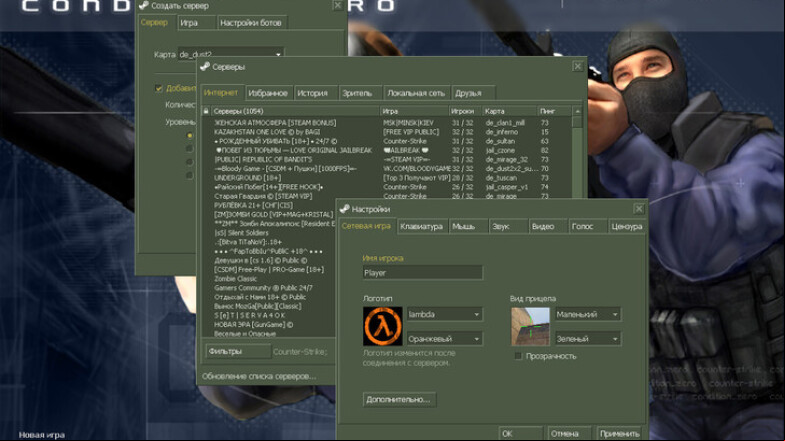Close the Серверы window
Viewport: 785px width, 441px height.
click(x=578, y=66)
